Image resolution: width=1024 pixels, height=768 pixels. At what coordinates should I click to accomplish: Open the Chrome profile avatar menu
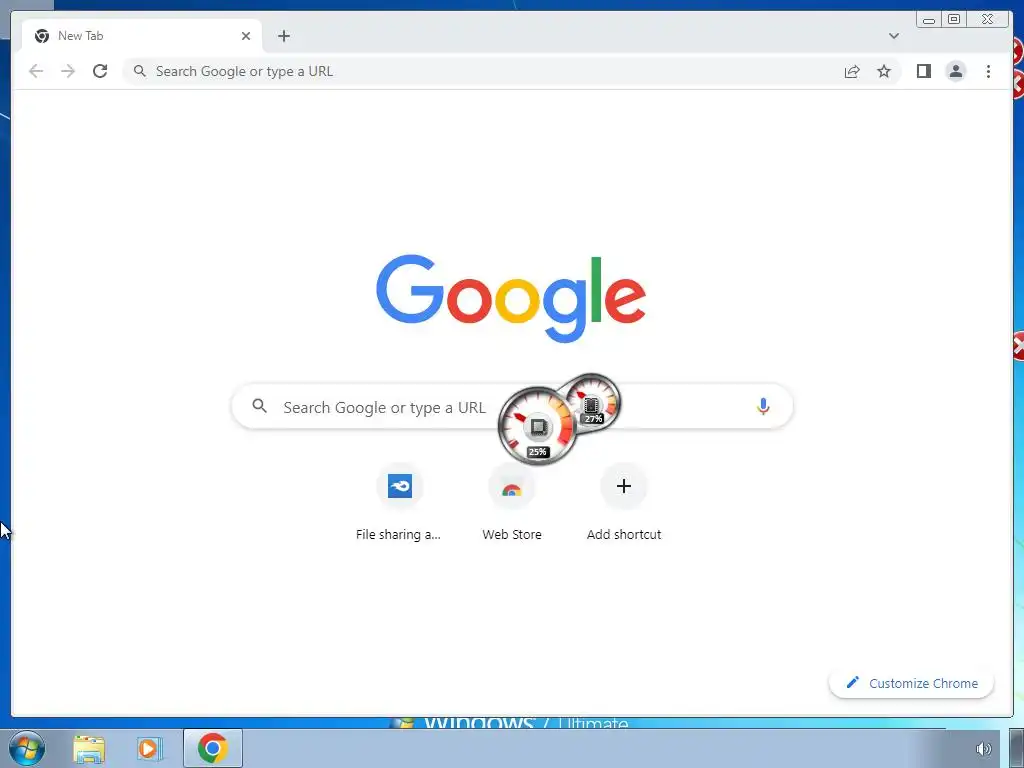[955, 71]
